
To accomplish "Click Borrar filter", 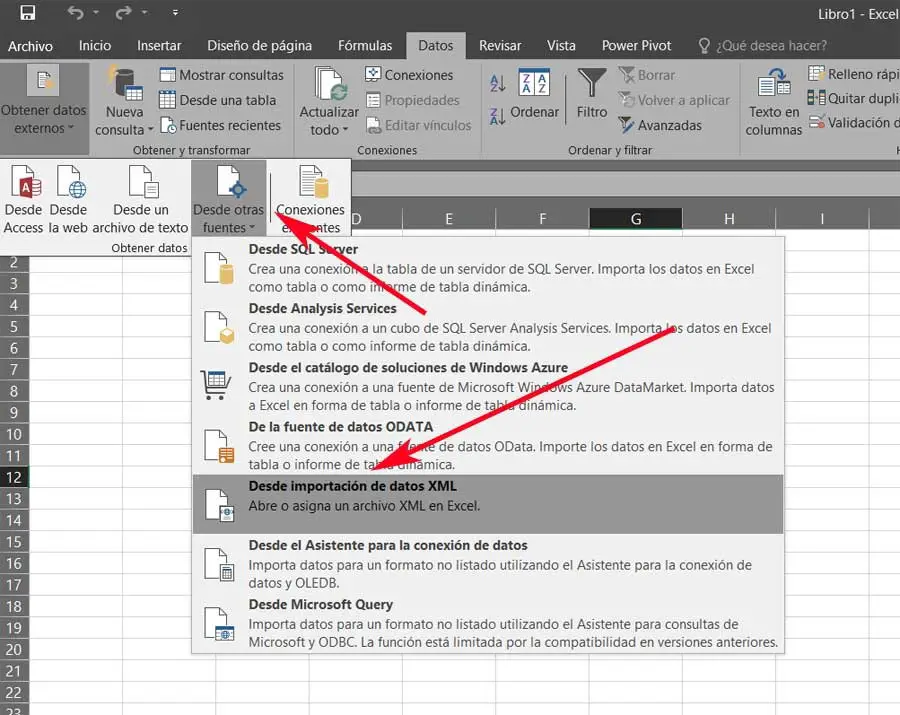I will [x=647, y=75].
